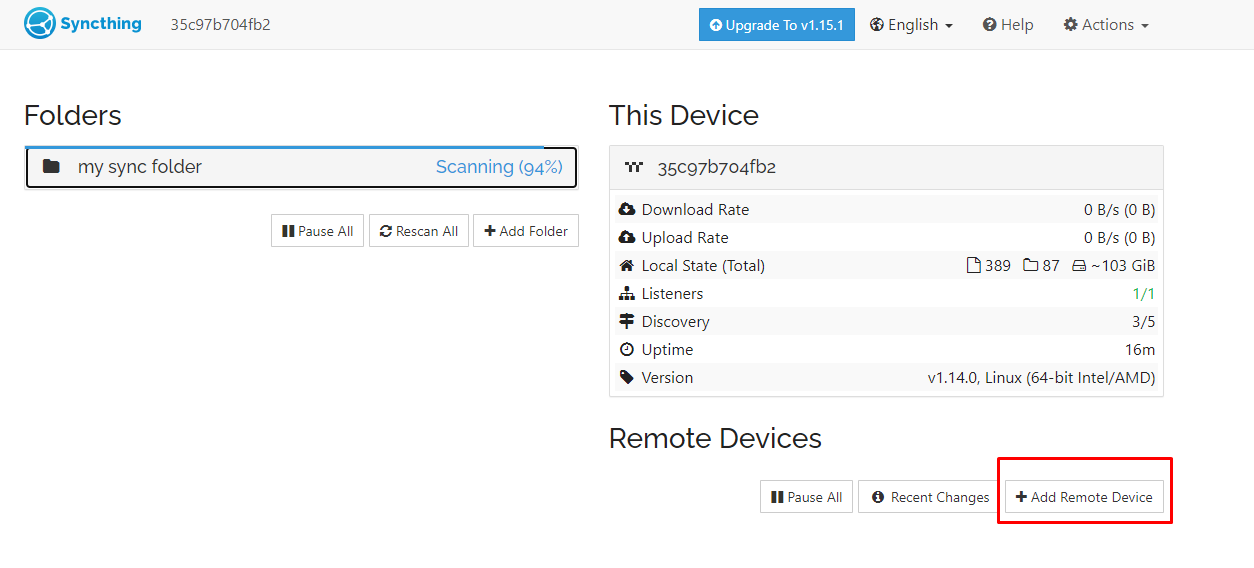Click the Download Rate label

(695, 209)
